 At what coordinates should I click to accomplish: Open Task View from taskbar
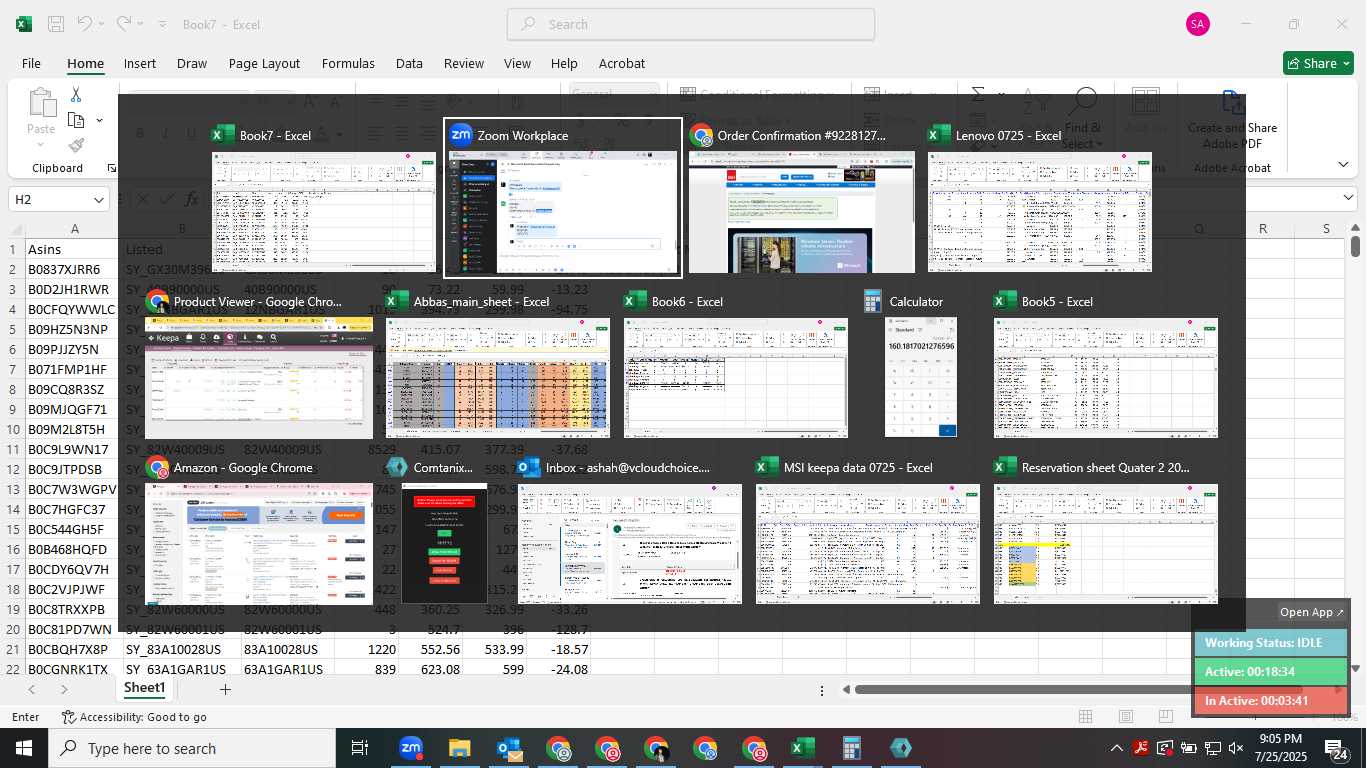click(360, 748)
